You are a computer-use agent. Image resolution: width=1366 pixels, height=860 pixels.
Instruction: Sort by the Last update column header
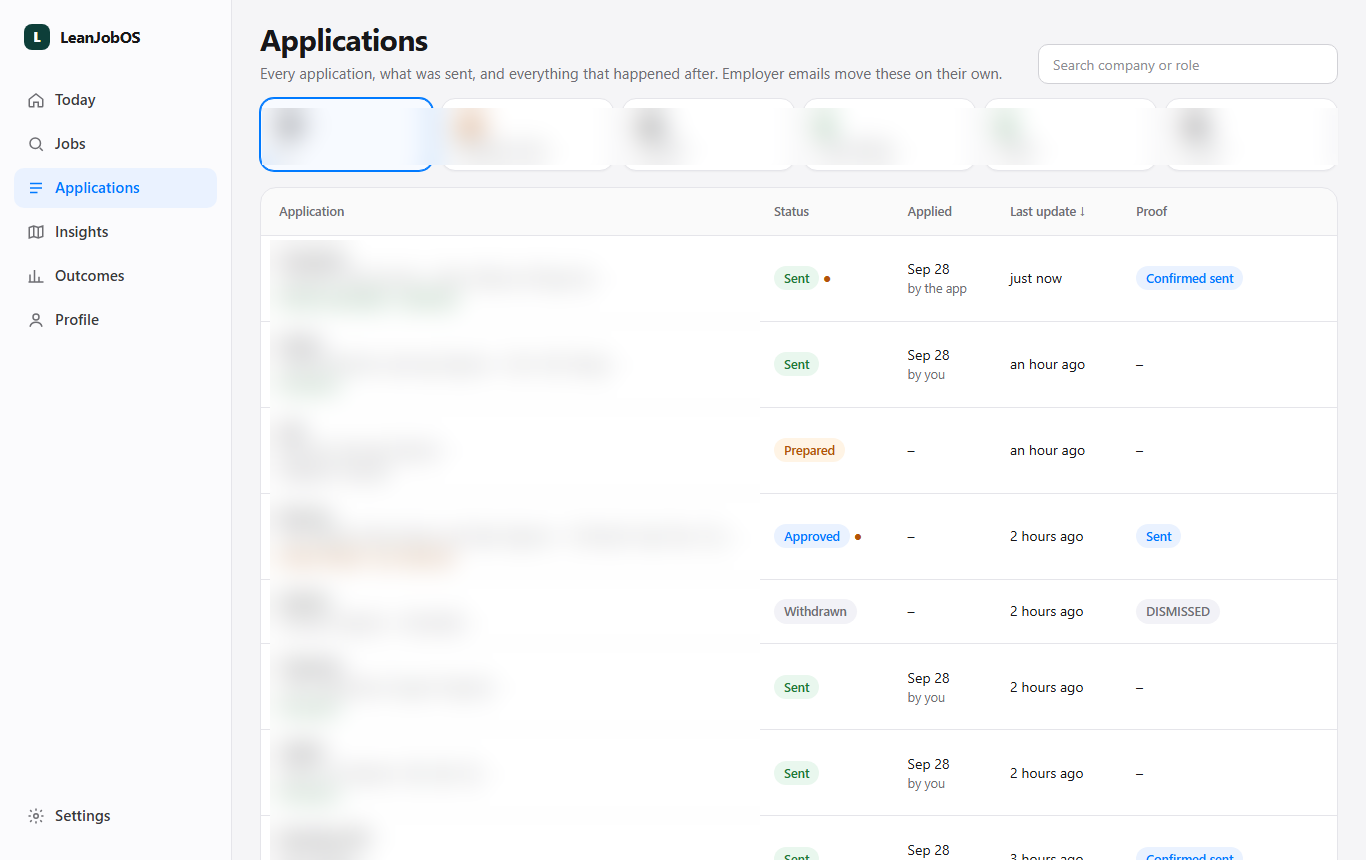click(x=1047, y=212)
